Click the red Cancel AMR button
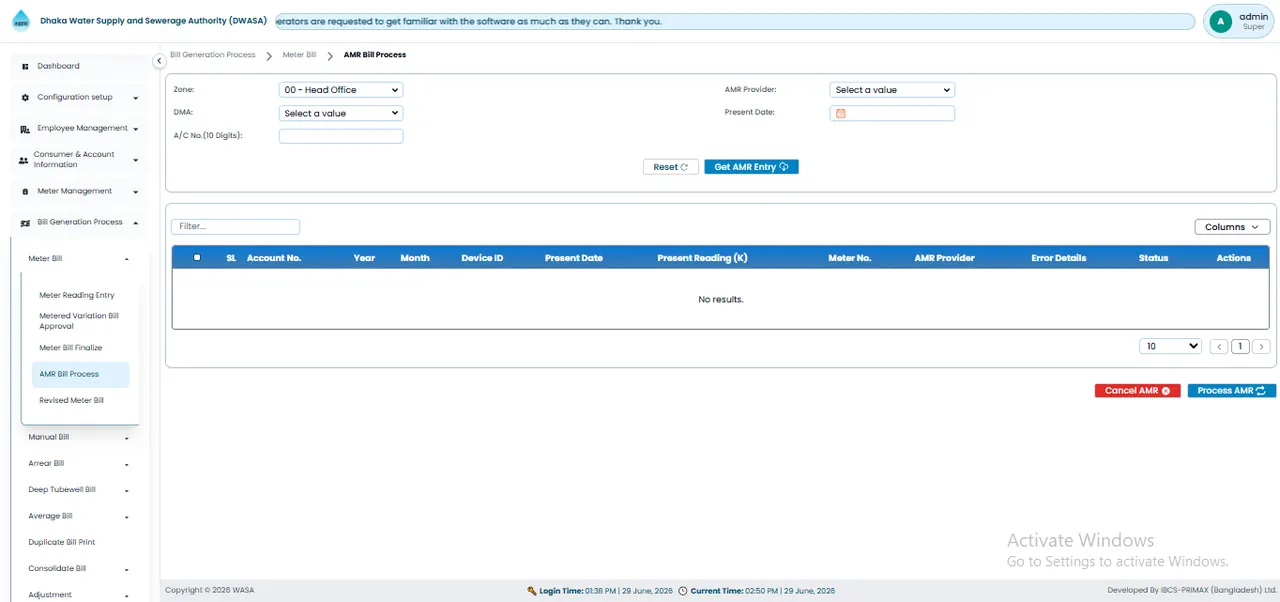 tap(1138, 391)
